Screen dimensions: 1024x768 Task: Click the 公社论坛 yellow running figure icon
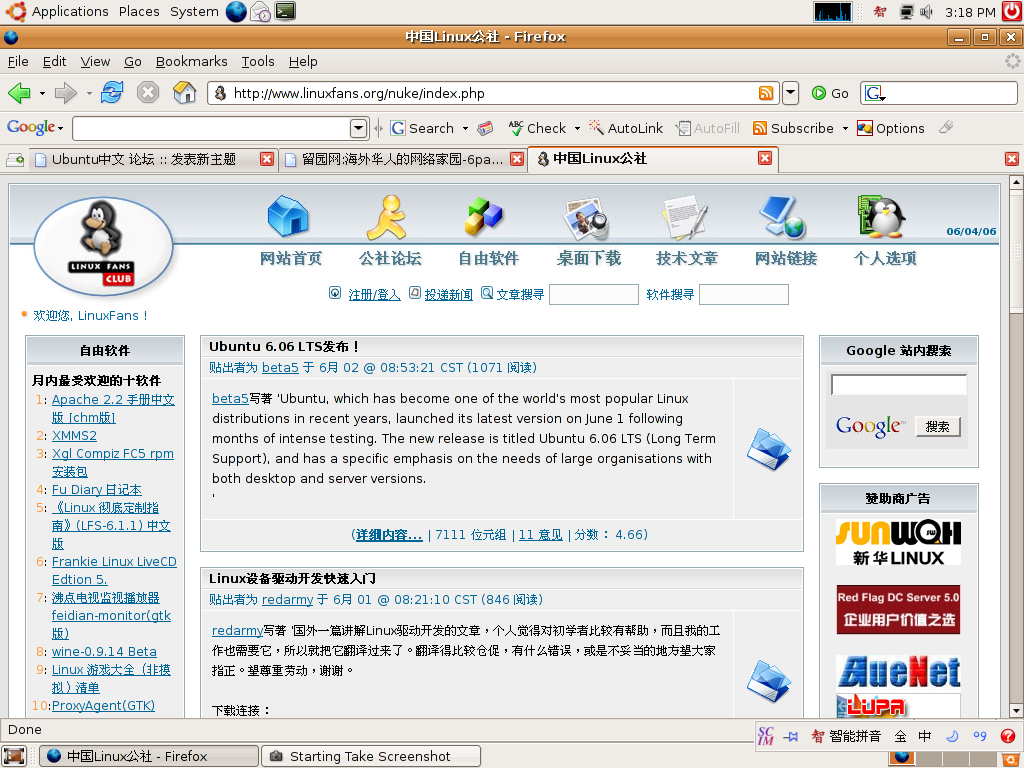[387, 217]
